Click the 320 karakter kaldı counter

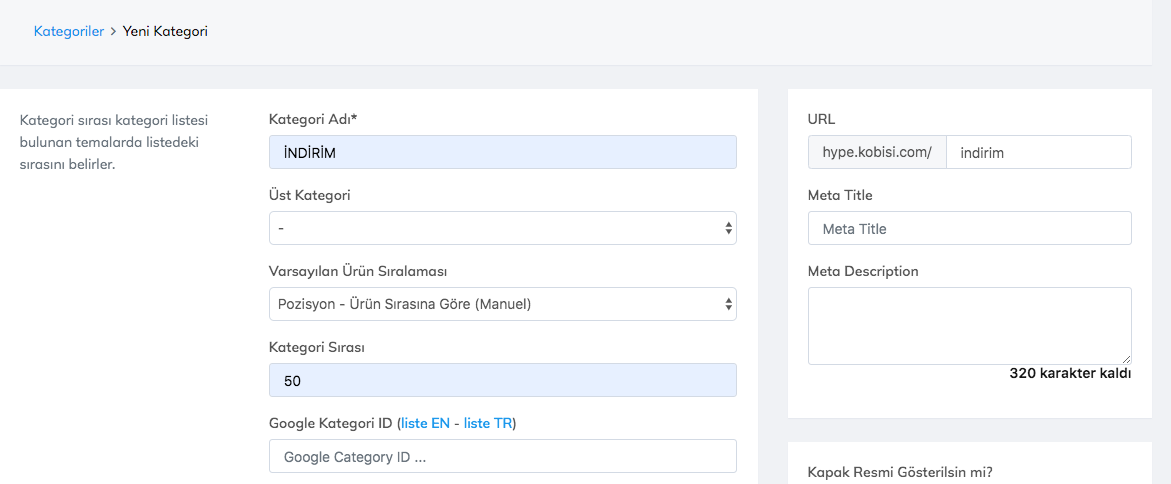pyautogui.click(x=1069, y=374)
